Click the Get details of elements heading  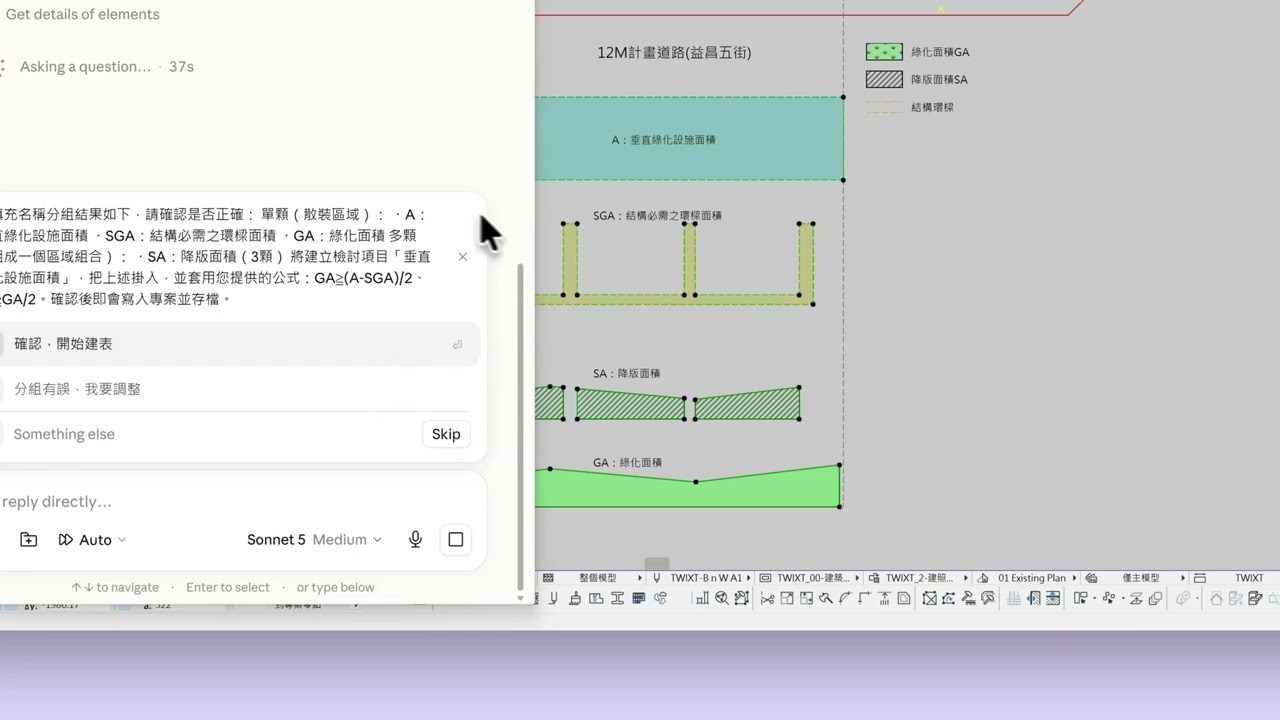tap(82, 14)
